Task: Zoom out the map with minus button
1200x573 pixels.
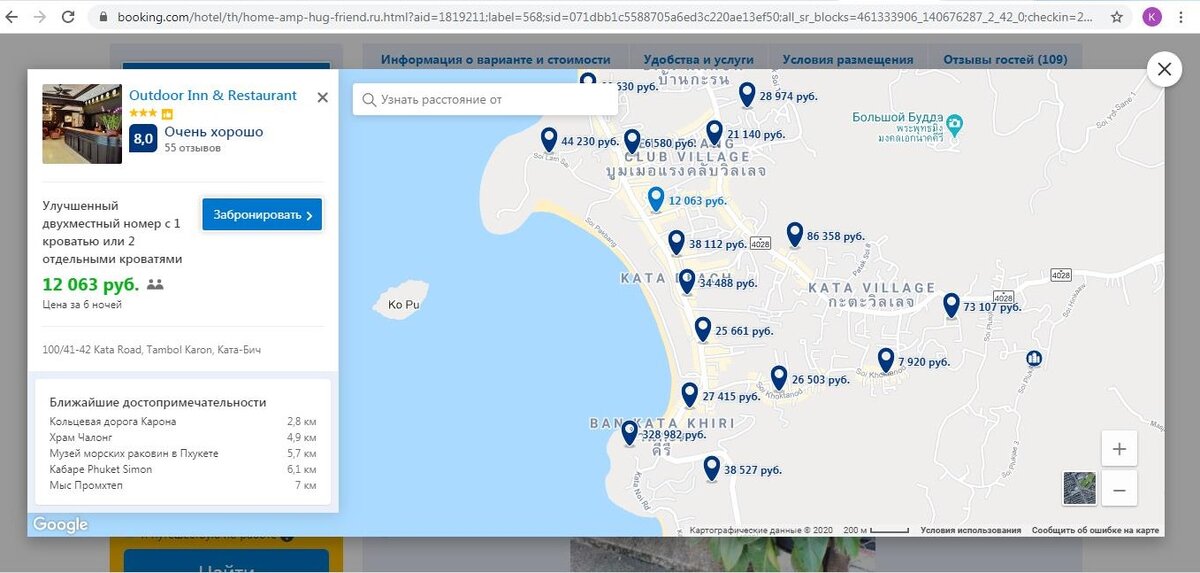Action: click(1119, 490)
